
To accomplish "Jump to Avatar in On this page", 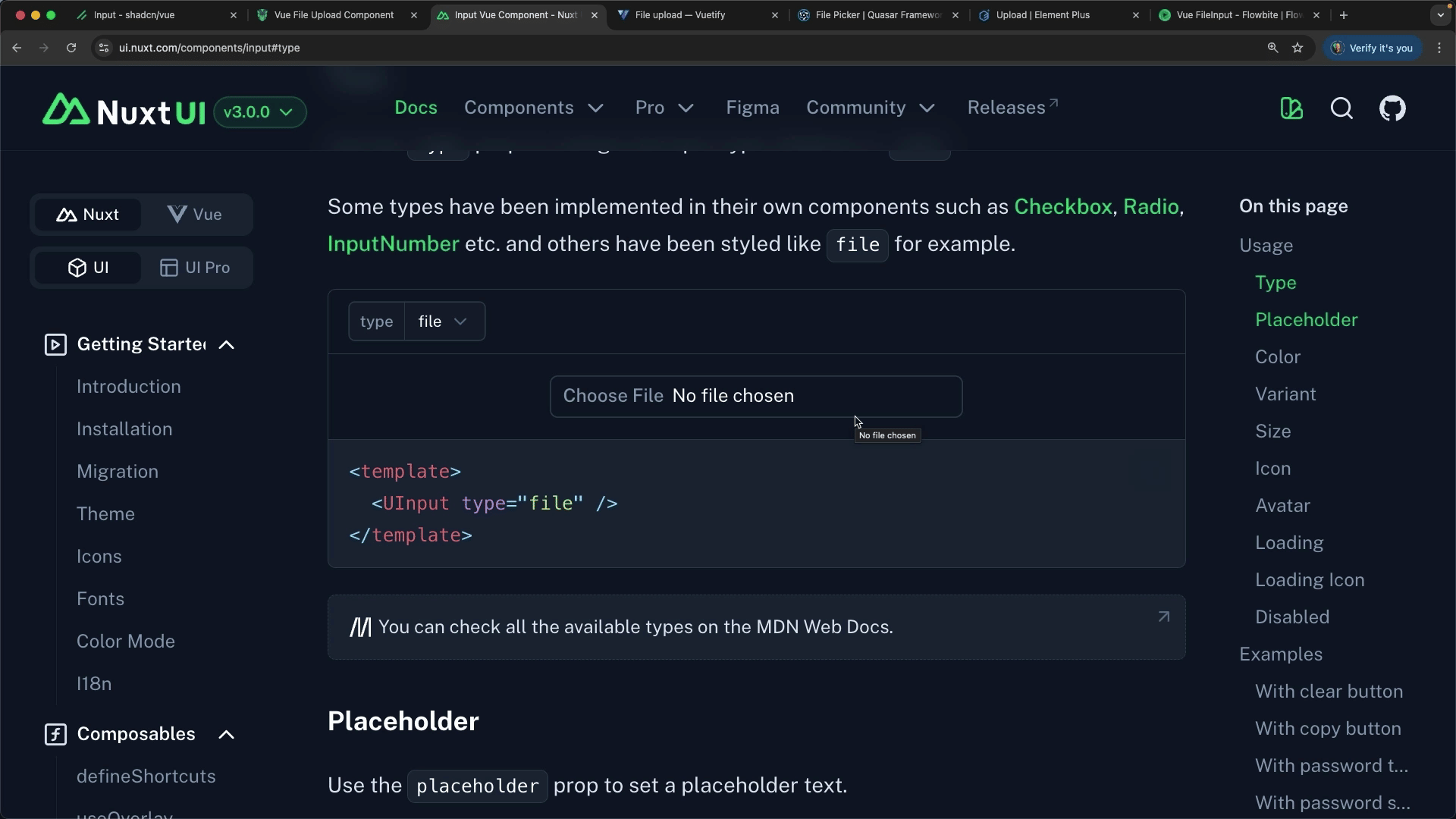I will 1282,506.
